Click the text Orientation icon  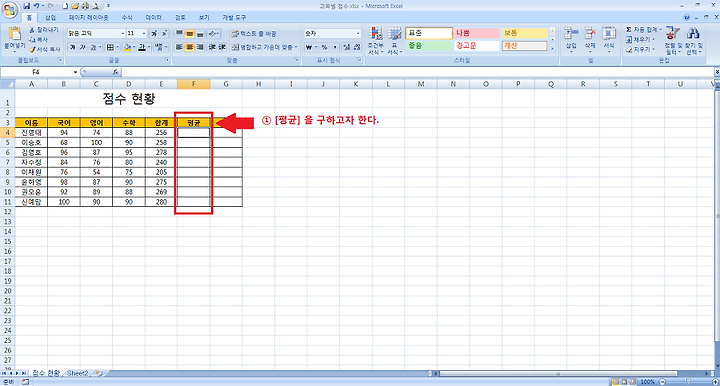[x=213, y=34]
